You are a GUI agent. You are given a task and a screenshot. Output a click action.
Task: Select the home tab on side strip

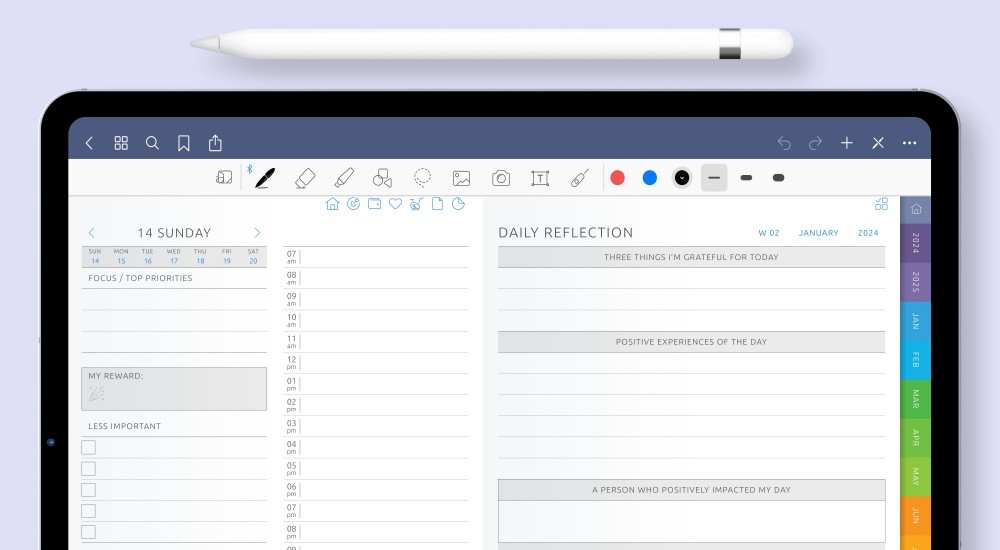916,209
